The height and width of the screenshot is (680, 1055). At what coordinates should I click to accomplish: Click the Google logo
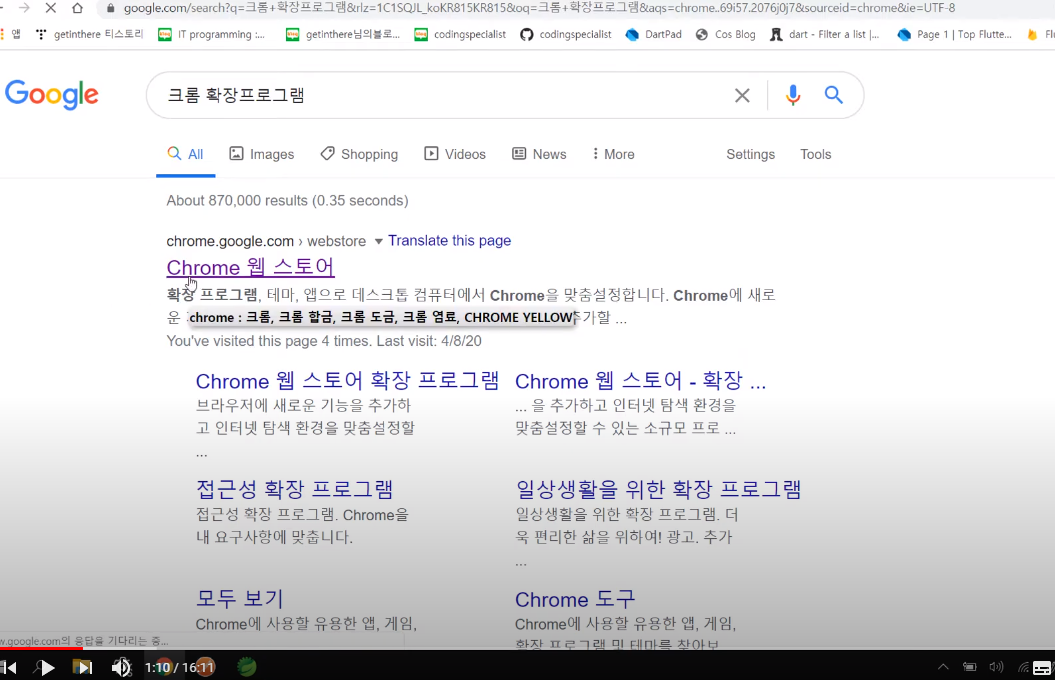[x=52, y=95]
